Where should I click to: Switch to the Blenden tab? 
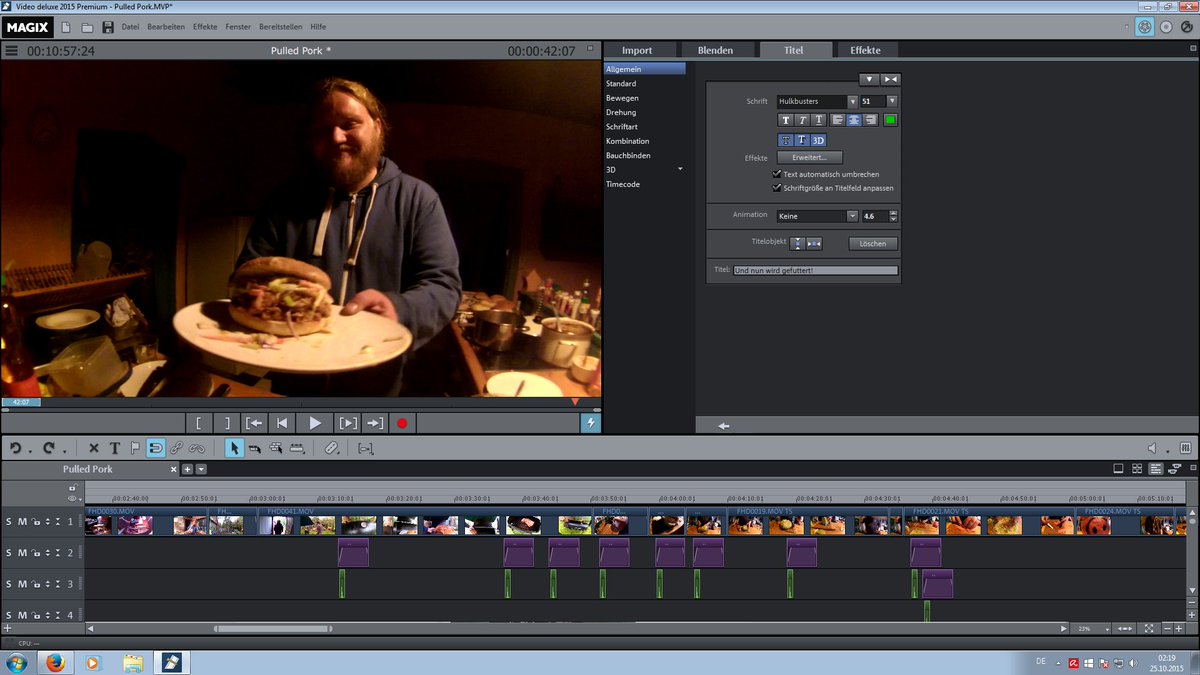tap(715, 50)
